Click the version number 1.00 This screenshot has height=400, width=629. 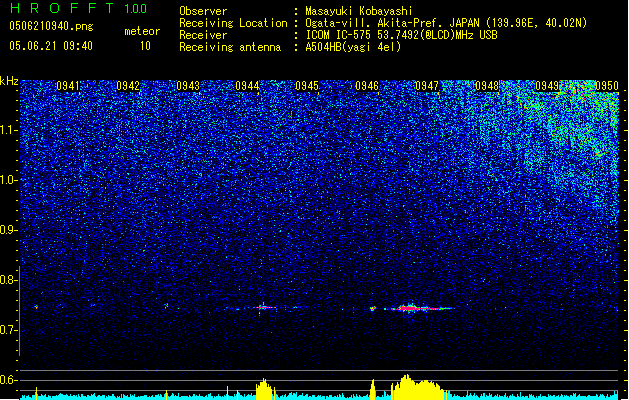[136, 8]
